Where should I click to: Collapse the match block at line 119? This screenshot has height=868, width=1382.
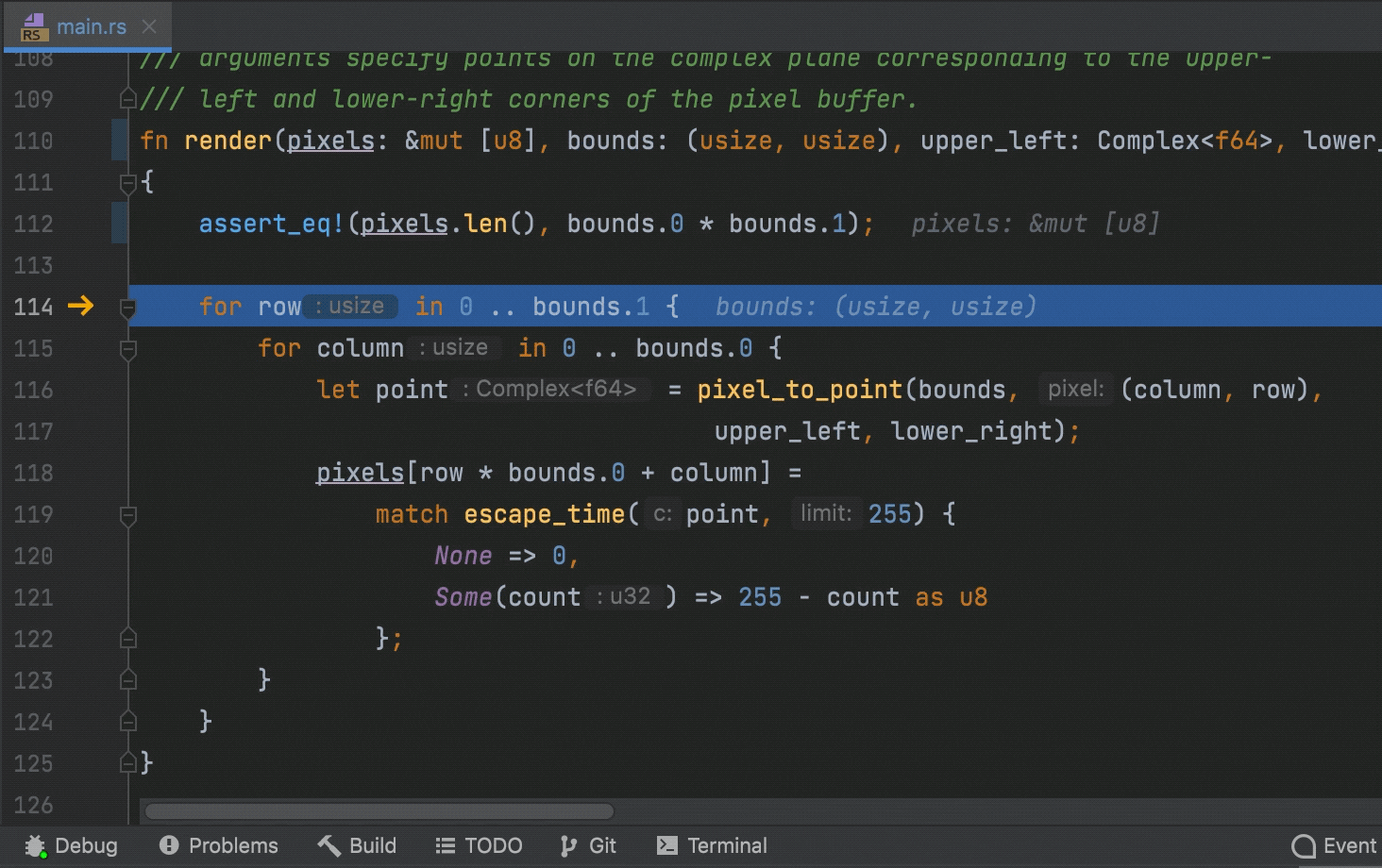pos(127,514)
